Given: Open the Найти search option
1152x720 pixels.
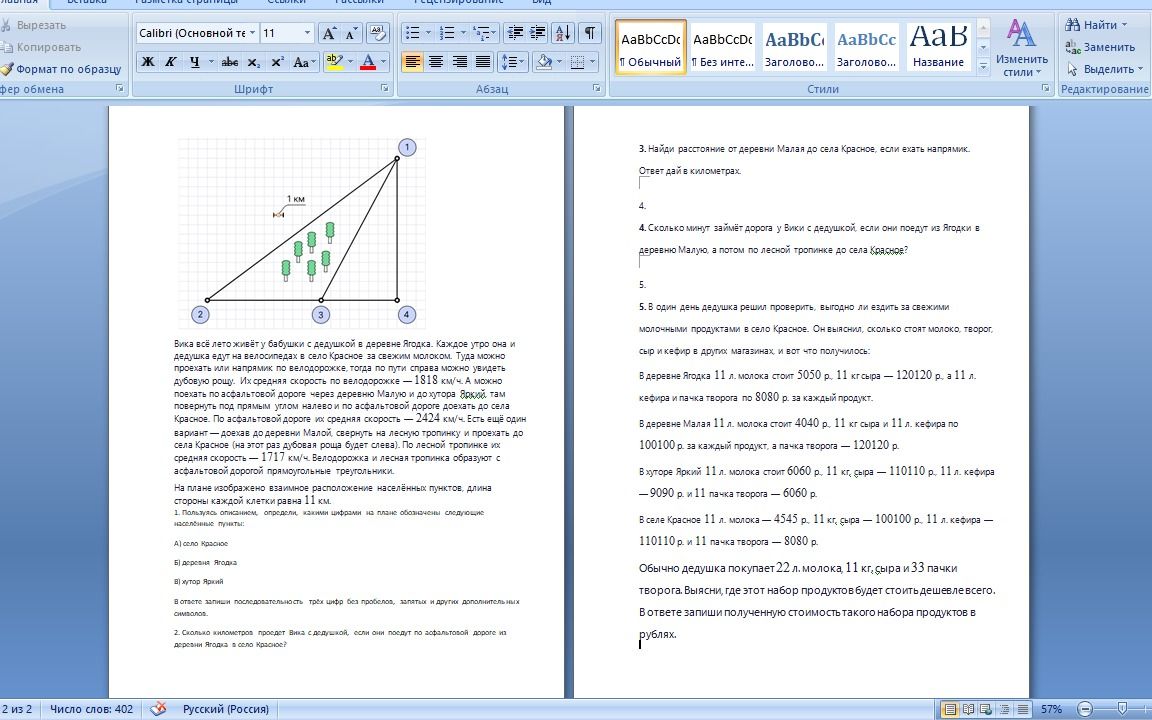Looking at the screenshot, I should click(1095, 25).
